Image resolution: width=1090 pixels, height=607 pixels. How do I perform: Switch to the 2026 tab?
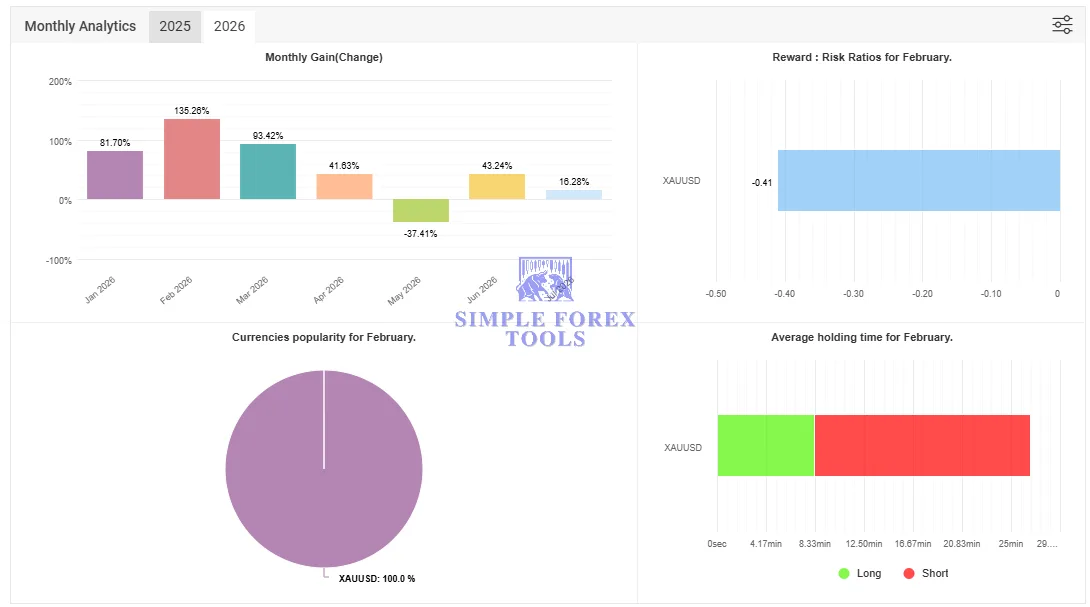coord(229,26)
